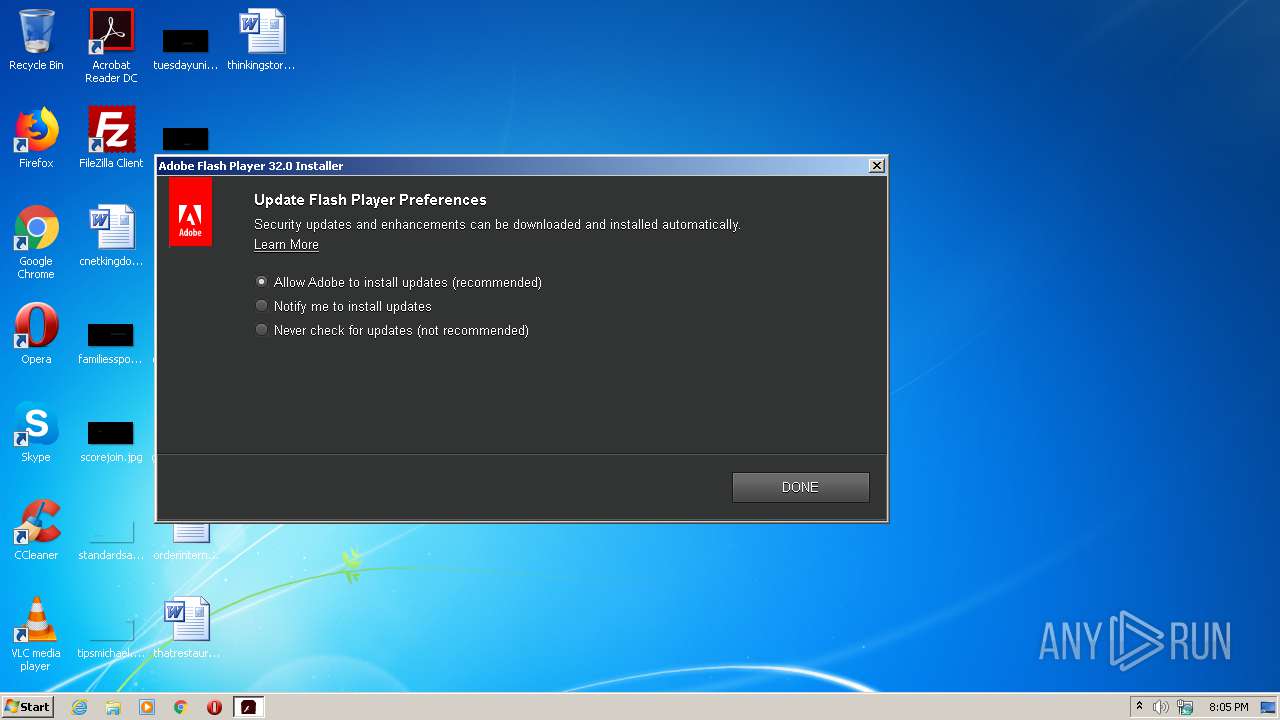
Task: Open network status tray icon
Action: [x=1185, y=707]
